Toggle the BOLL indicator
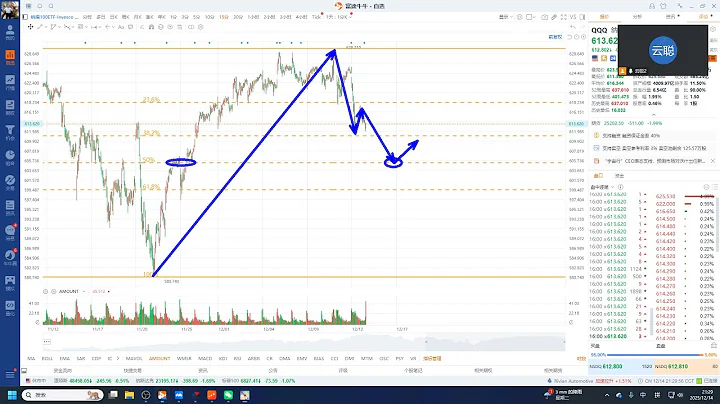 click(47, 358)
